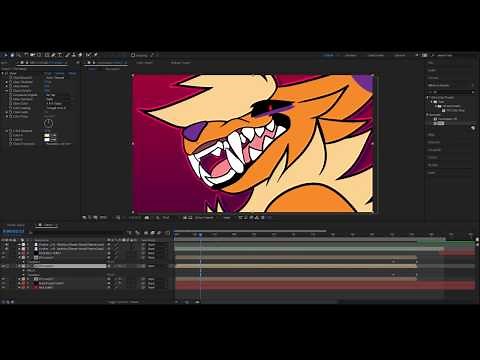Screen dimensions: 480x360
Task: Select the Composition viewer panel tab
Action: [107, 62]
